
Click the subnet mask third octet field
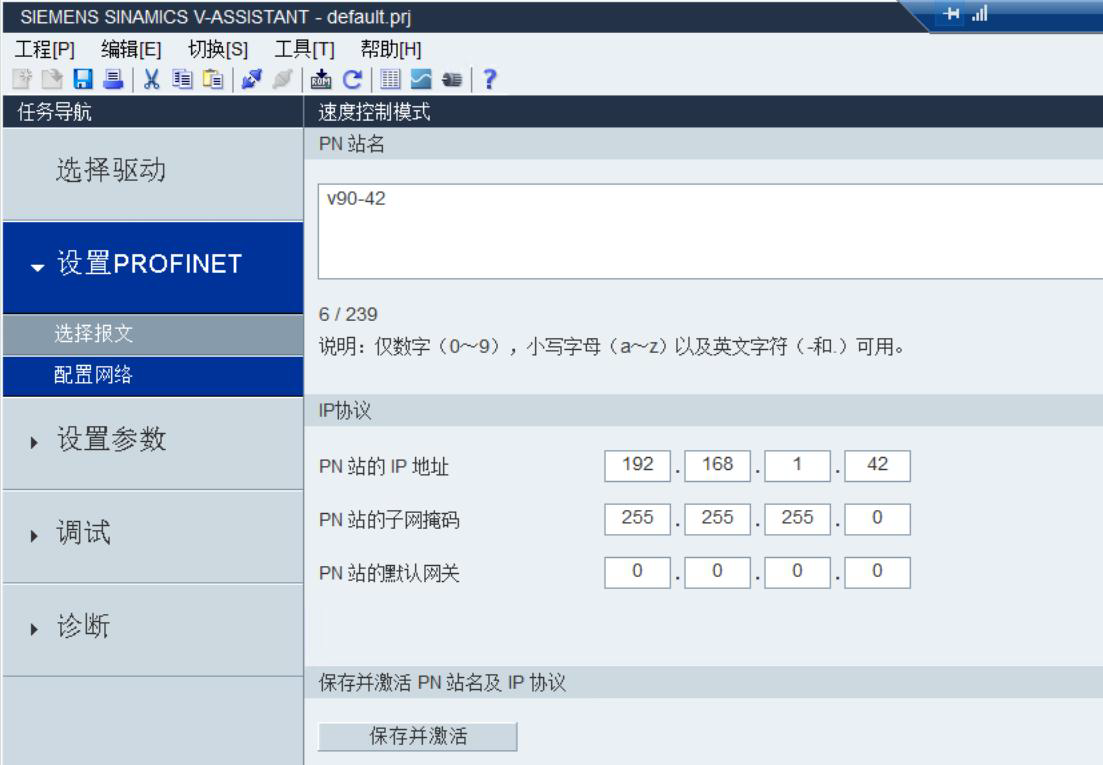pos(798,519)
